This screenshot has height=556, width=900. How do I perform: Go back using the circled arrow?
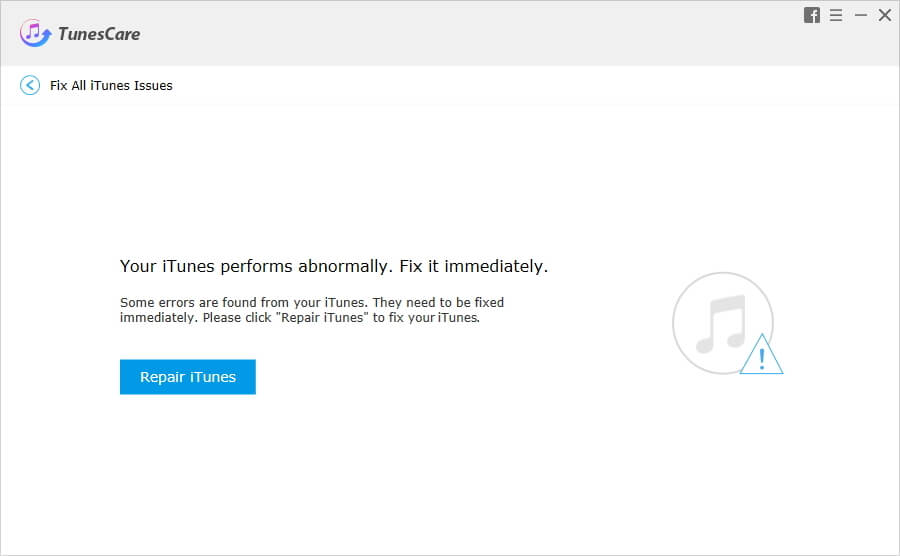[x=30, y=86]
